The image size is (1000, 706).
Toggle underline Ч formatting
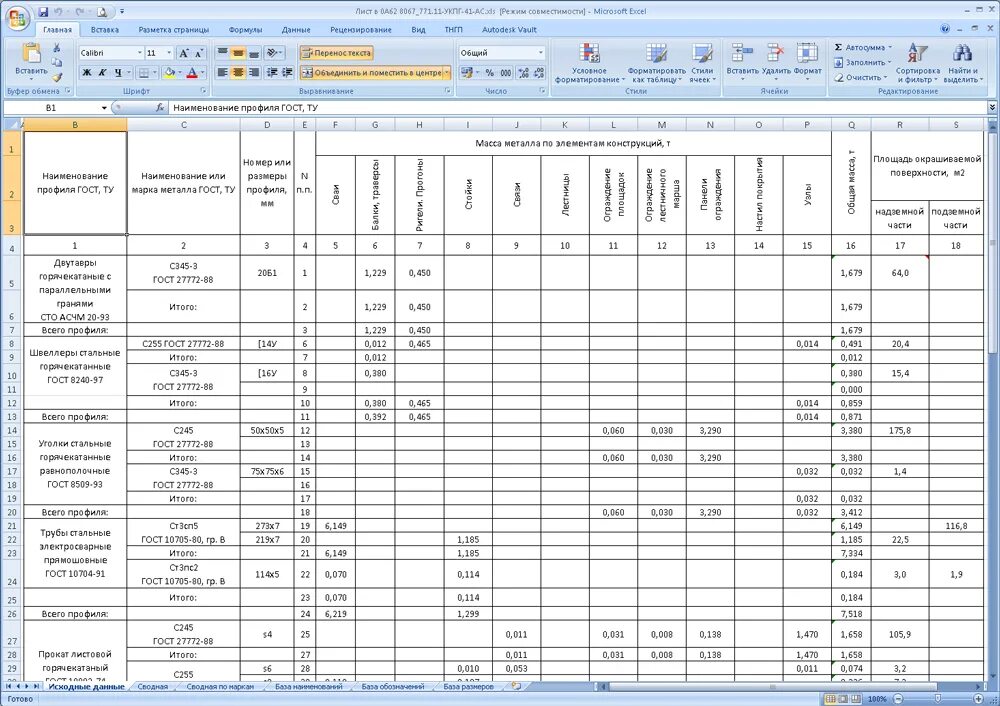[119, 73]
